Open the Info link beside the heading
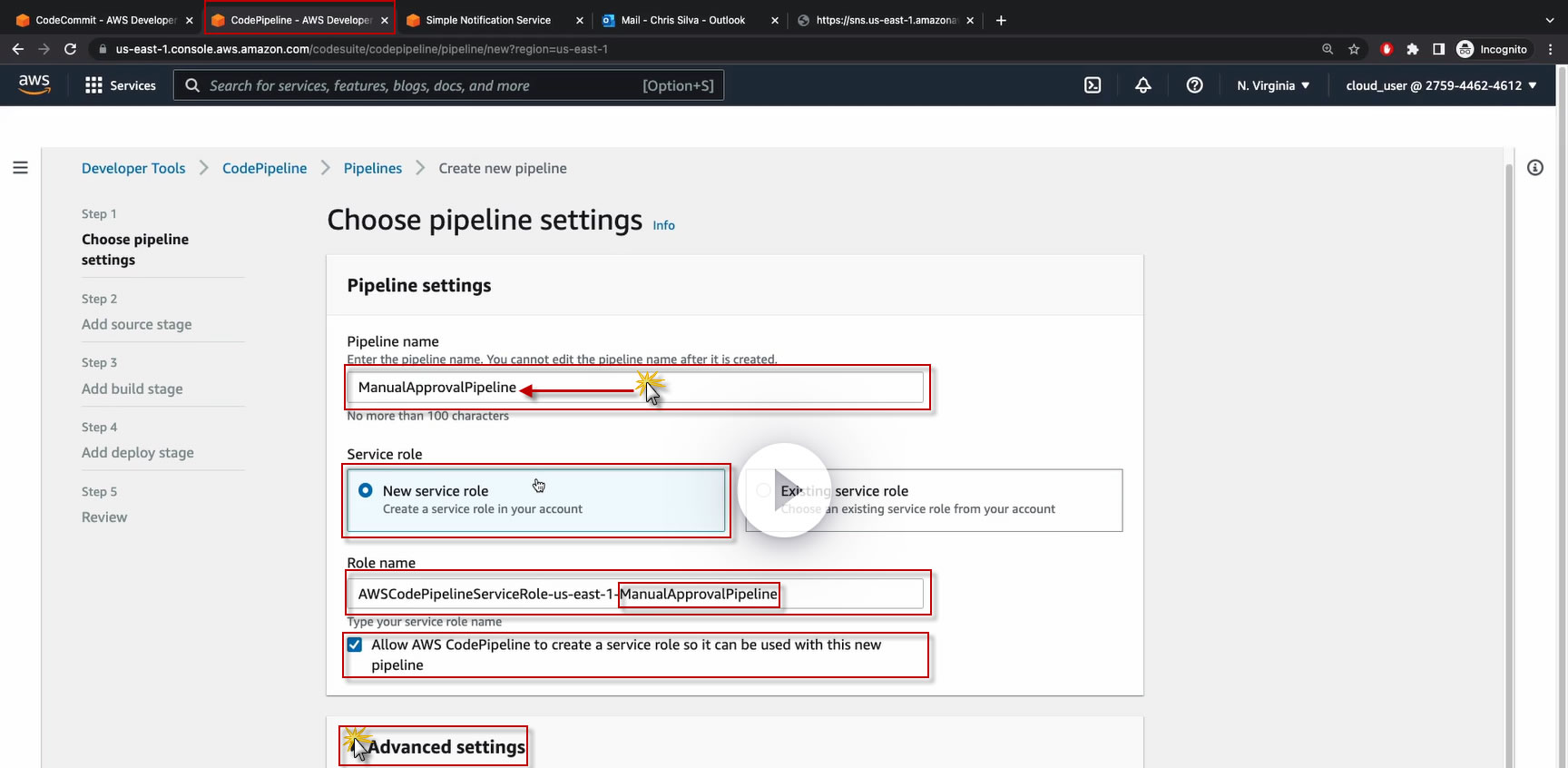 [664, 225]
